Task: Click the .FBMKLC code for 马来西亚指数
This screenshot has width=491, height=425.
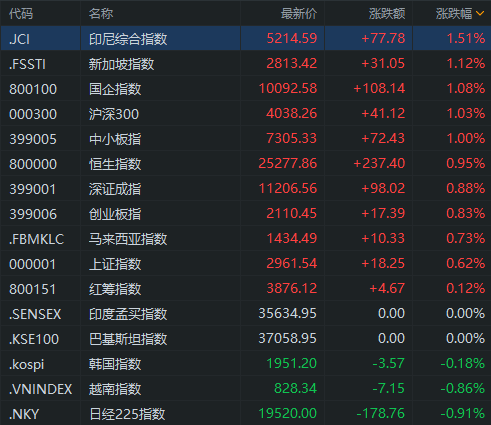Action: point(36,239)
